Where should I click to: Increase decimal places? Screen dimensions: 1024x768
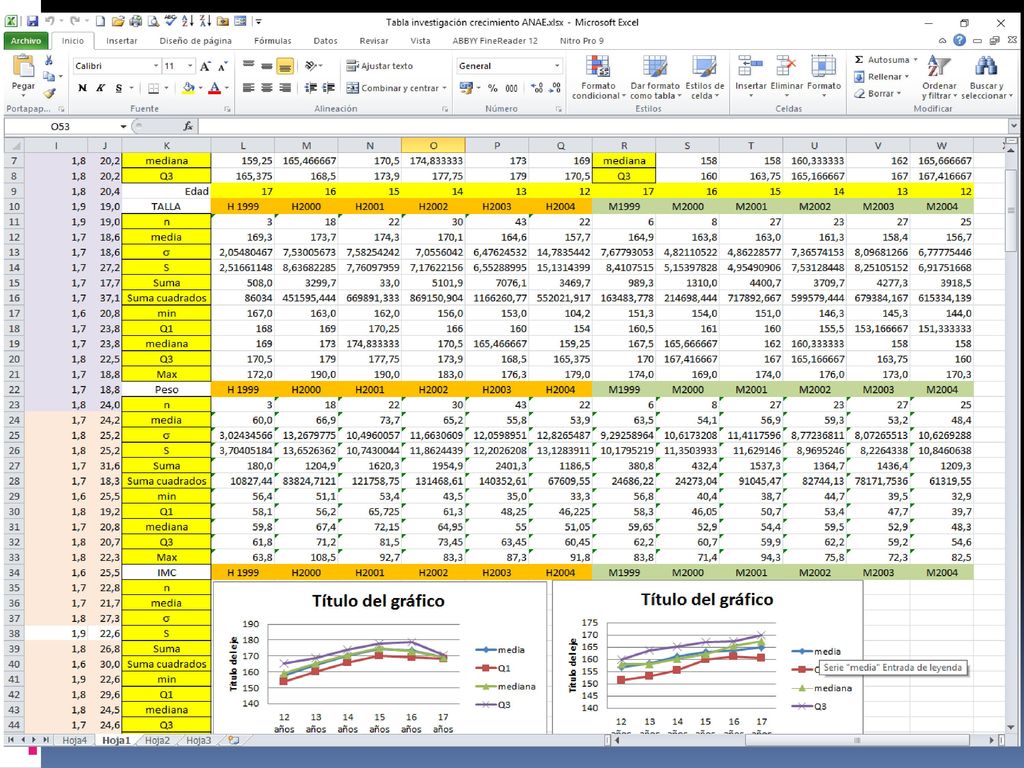(x=537, y=88)
